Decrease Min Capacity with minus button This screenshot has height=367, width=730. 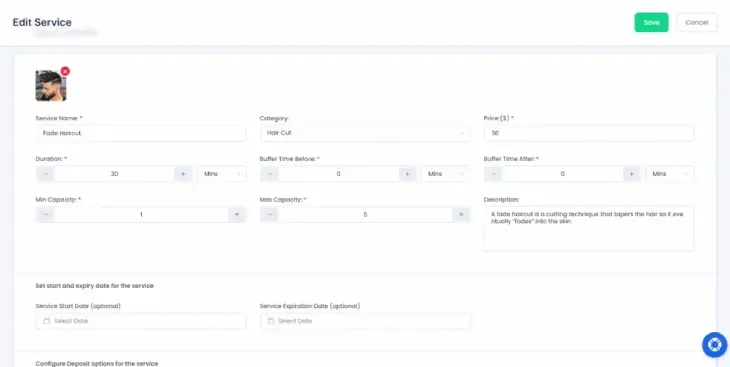[46, 214]
